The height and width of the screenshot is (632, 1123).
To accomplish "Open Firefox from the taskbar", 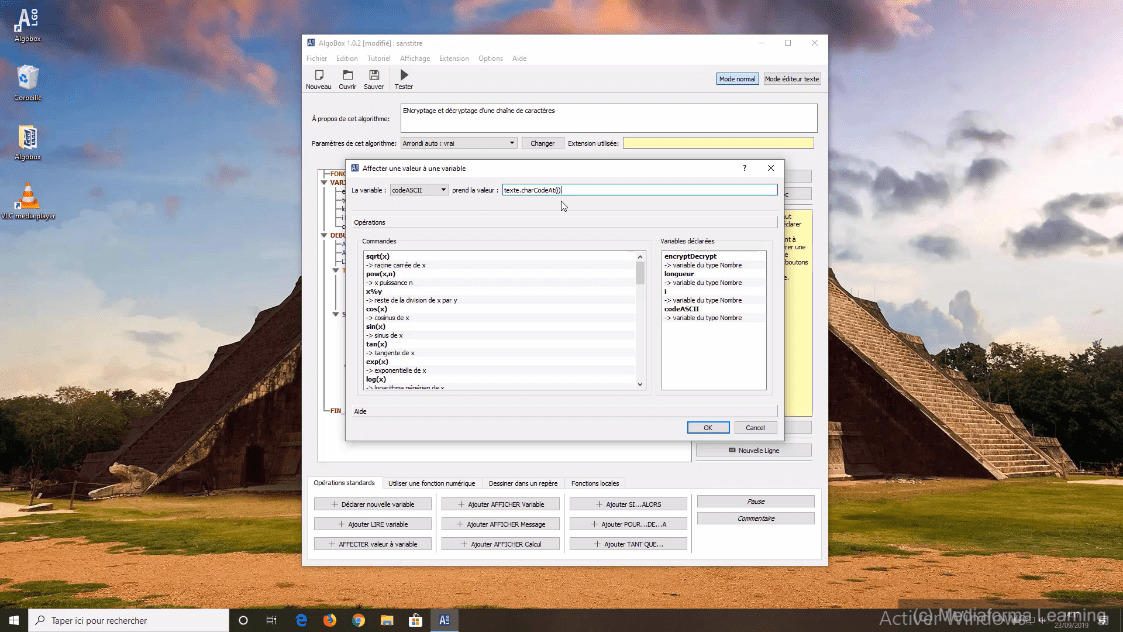I will (x=330, y=620).
